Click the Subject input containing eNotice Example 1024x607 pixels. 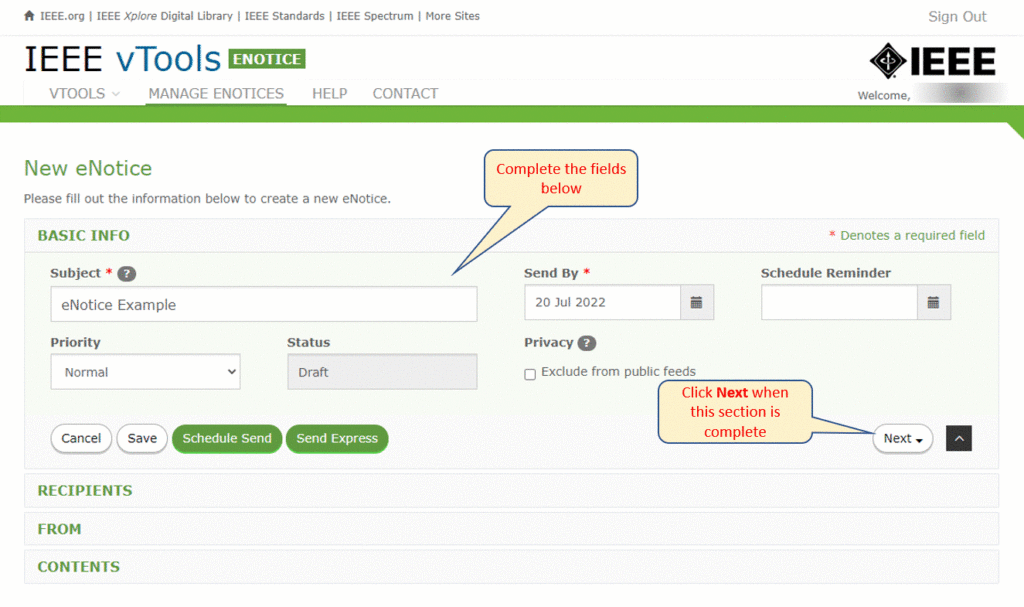[x=263, y=304]
